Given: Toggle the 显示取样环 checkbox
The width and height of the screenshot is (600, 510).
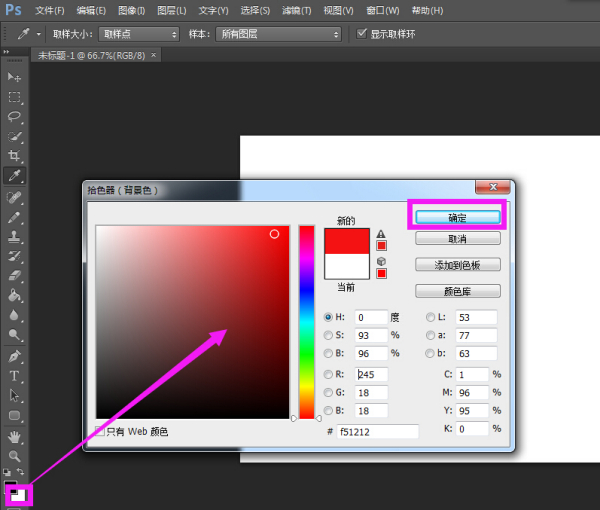Looking at the screenshot, I should [x=361, y=34].
